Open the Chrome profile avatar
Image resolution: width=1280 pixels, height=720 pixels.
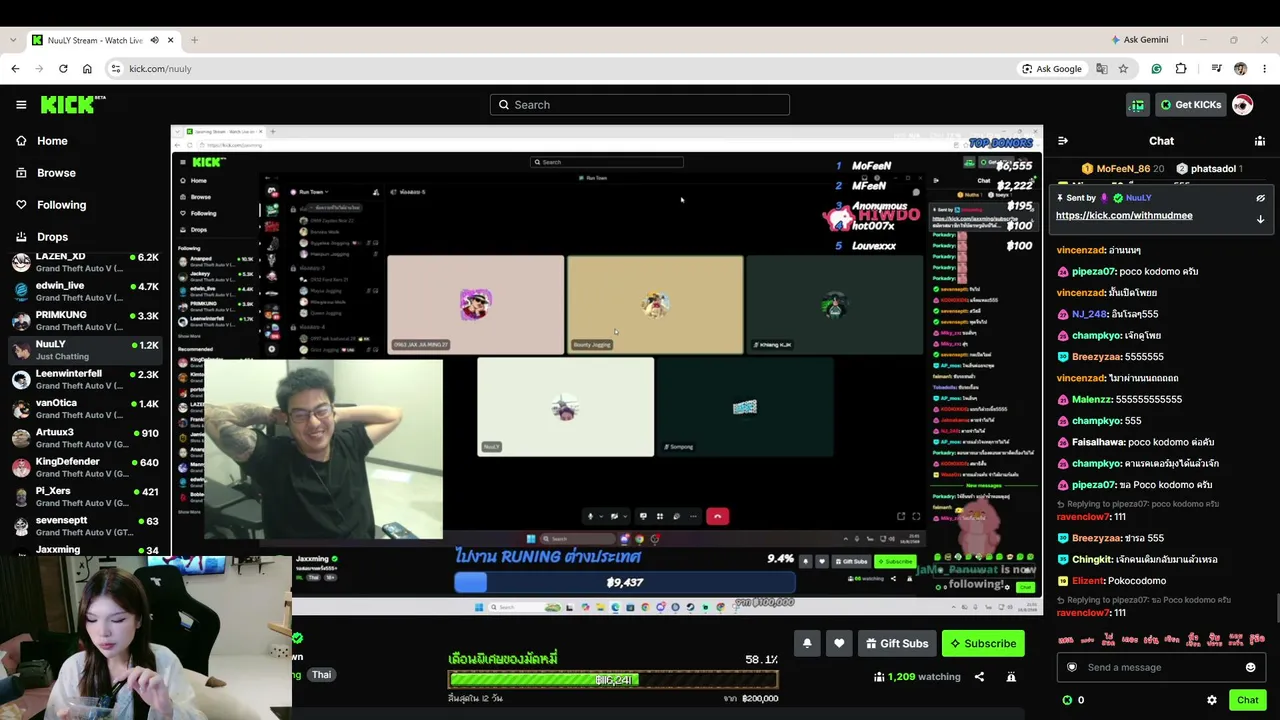click(1240, 69)
